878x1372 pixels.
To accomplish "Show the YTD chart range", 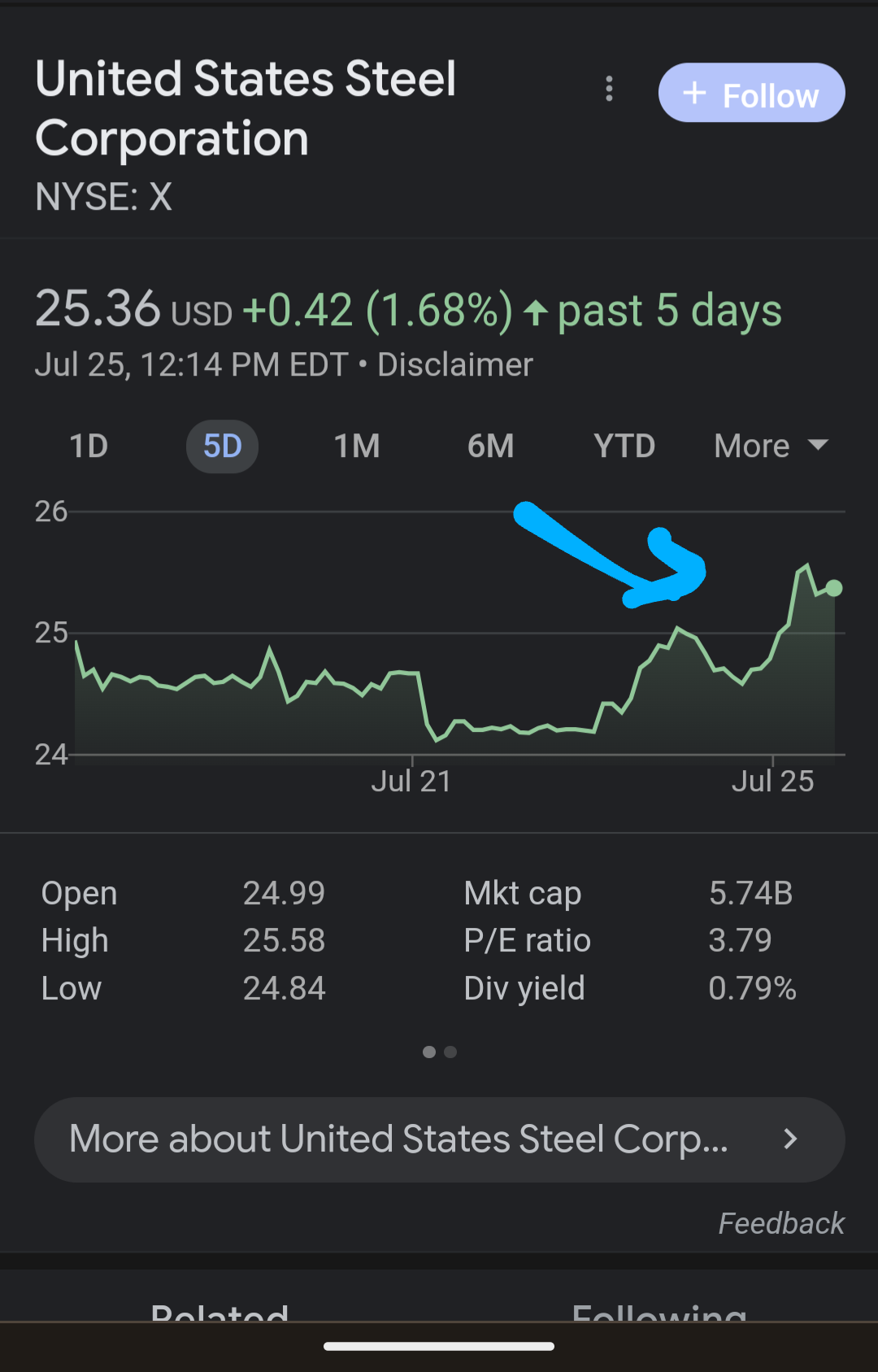I will 624,446.
